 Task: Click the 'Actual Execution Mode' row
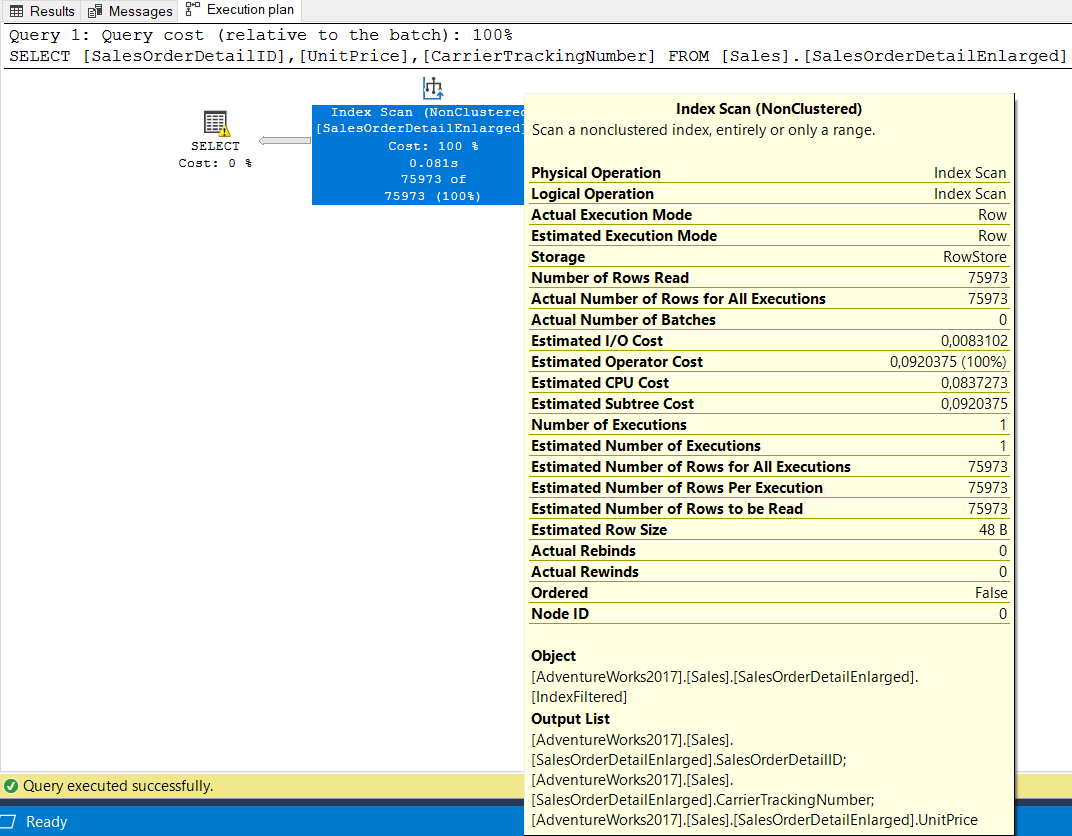[x=769, y=215]
